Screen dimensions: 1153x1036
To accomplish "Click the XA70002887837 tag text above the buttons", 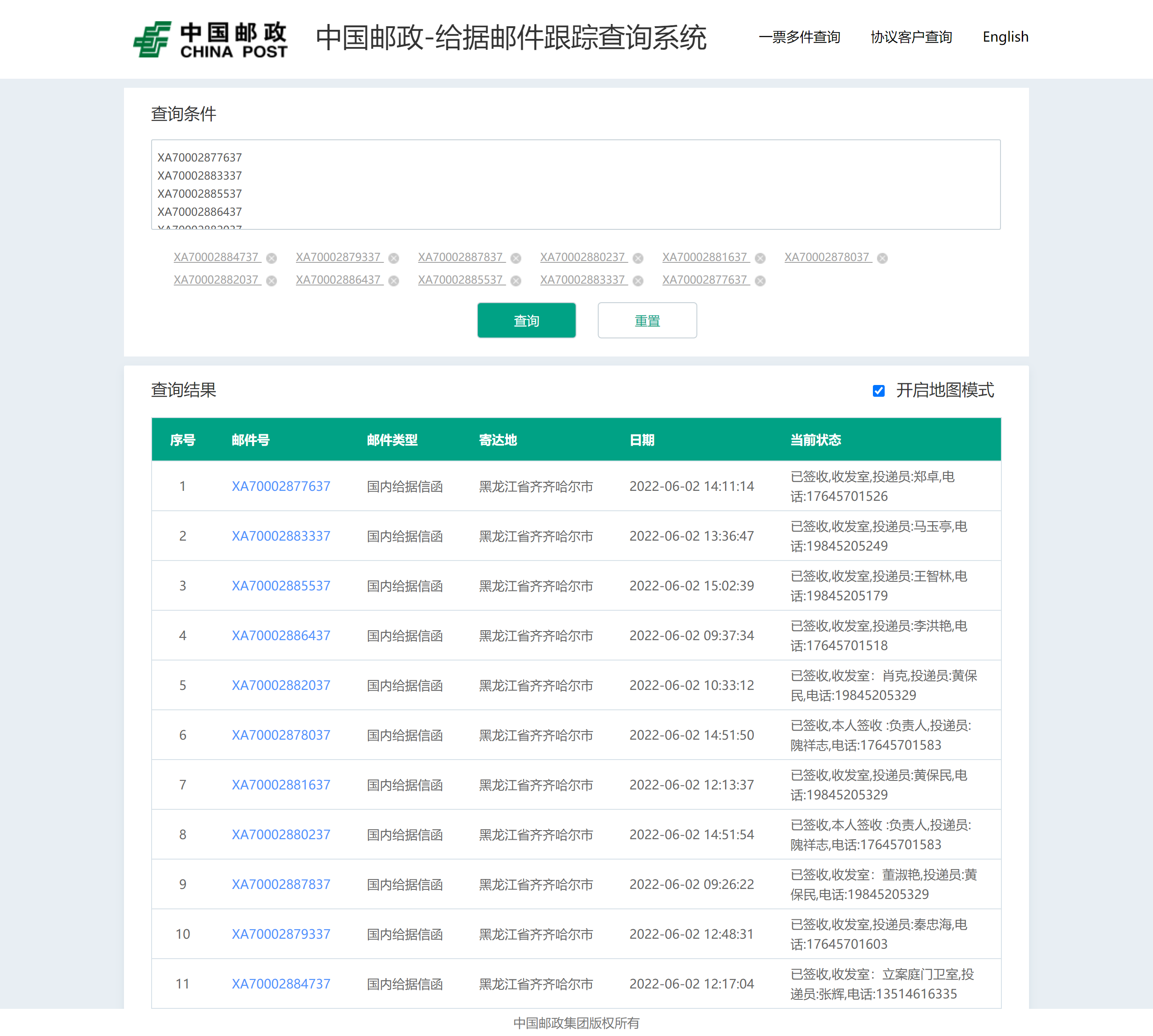I will [x=461, y=257].
